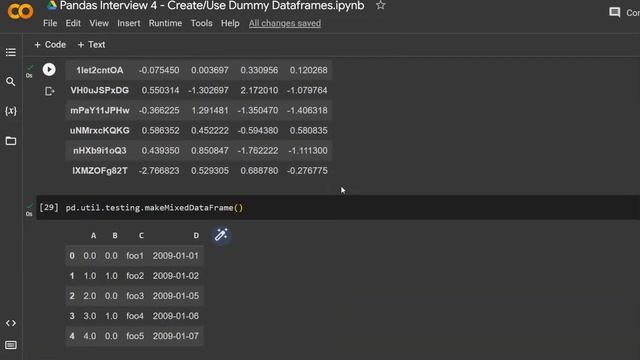The height and width of the screenshot is (360, 640).
Task: Click the value -1.406318 in the table
Action: (307, 110)
